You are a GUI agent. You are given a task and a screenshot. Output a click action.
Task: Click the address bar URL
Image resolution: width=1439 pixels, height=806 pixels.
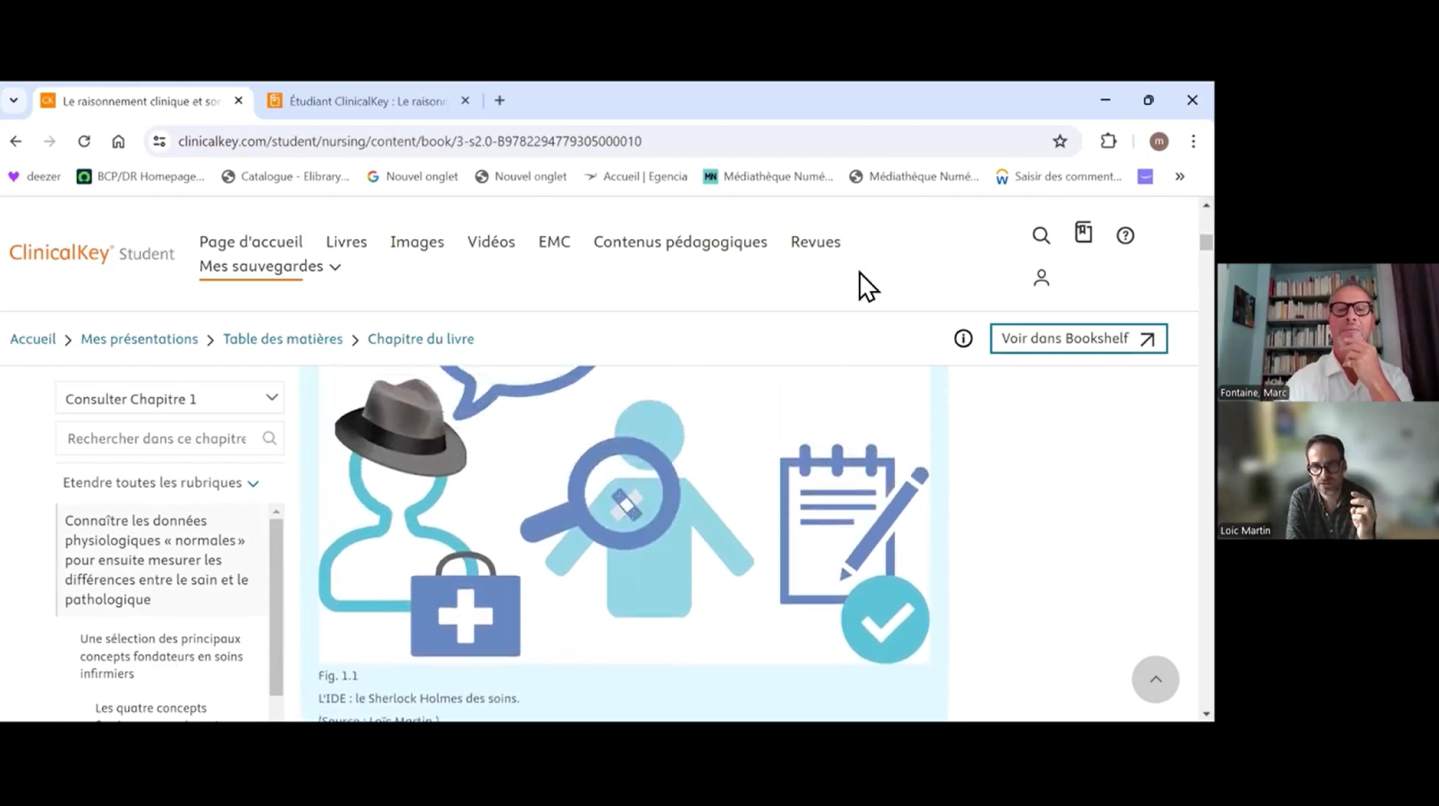[410, 141]
